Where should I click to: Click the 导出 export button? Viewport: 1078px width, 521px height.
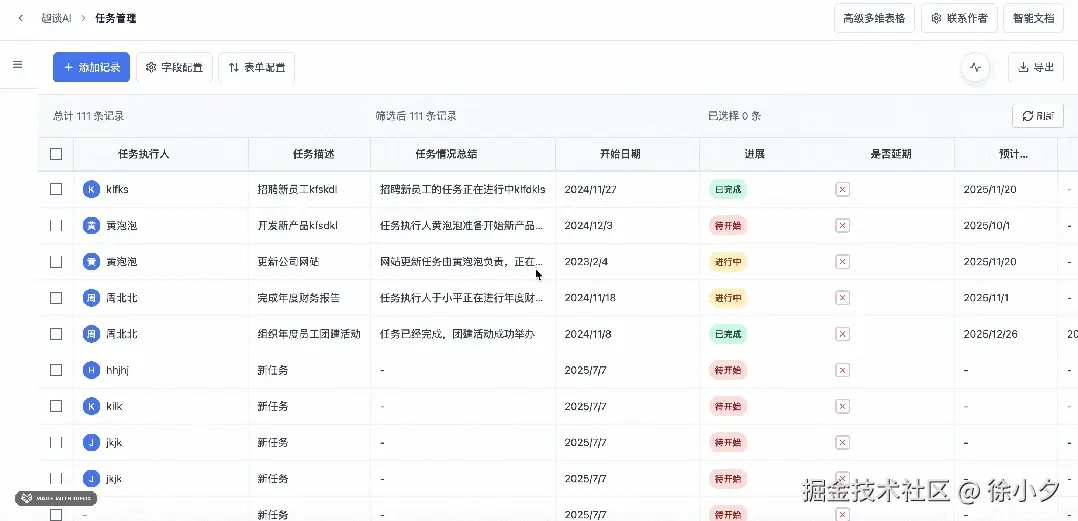[x=1036, y=67]
